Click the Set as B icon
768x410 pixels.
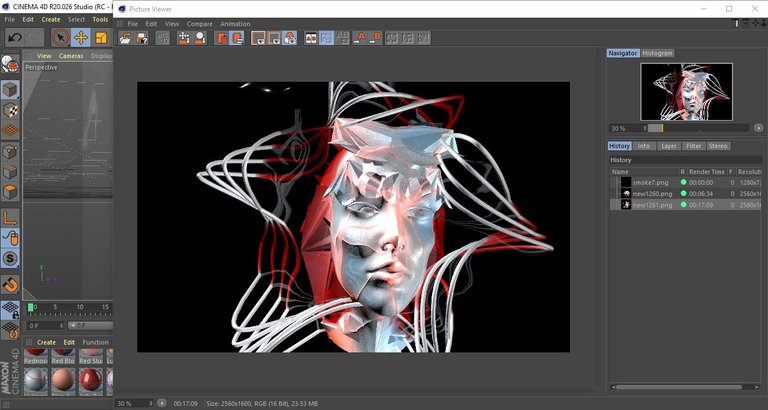click(375, 38)
